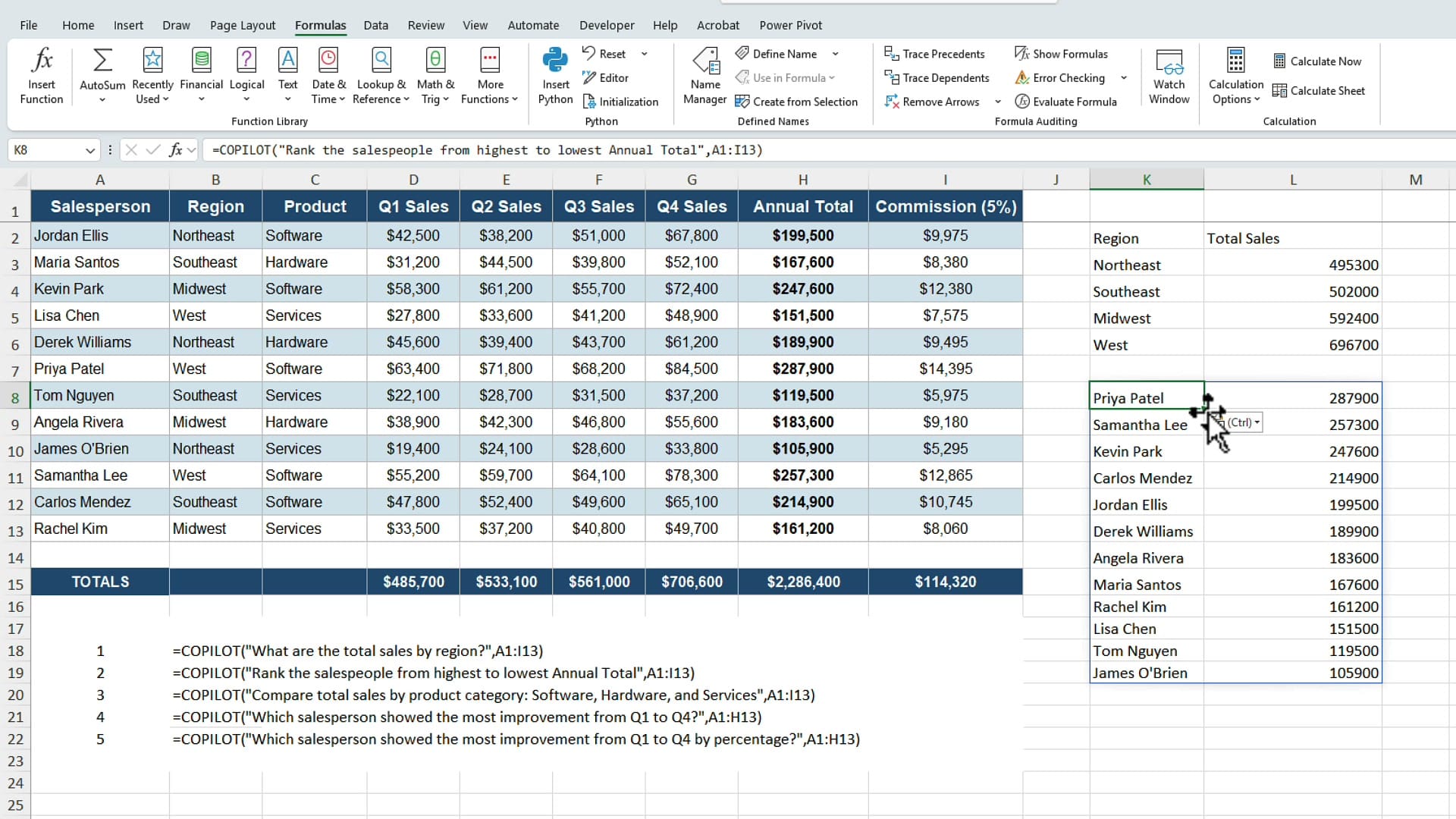Select the $287,900 Annual Total cell
1456x819 pixels.
(803, 369)
